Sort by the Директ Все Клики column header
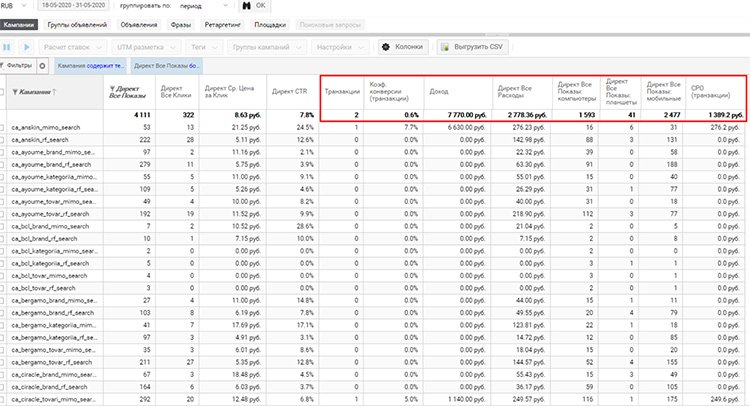 coord(176,92)
